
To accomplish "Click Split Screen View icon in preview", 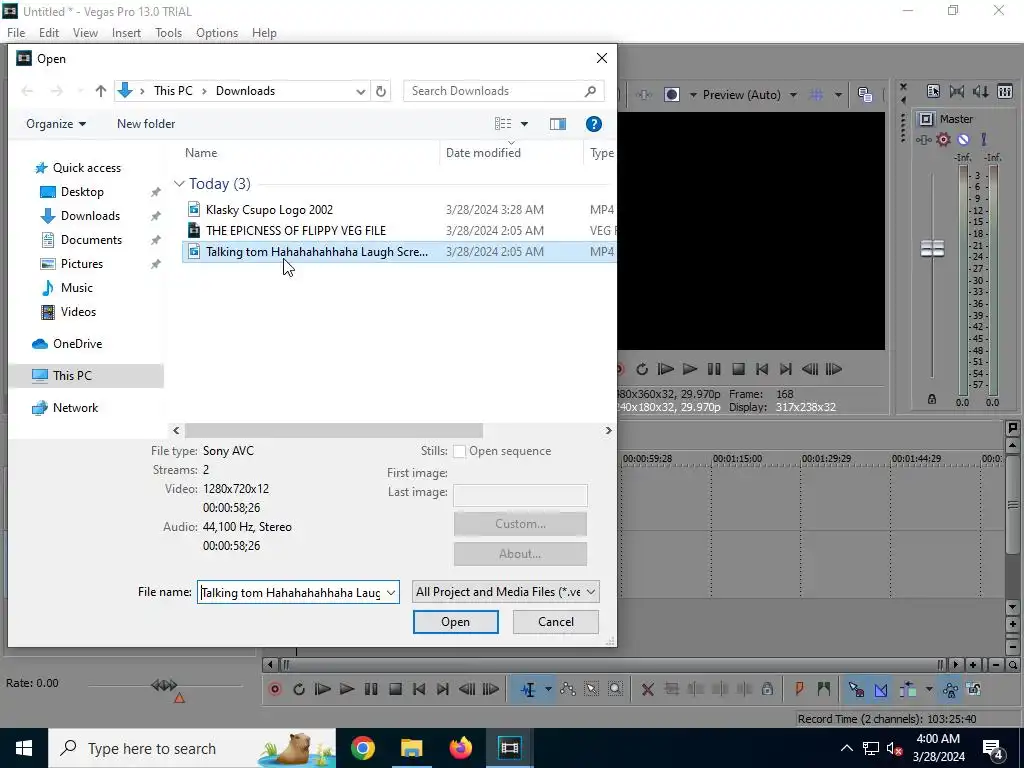I will click(671, 95).
